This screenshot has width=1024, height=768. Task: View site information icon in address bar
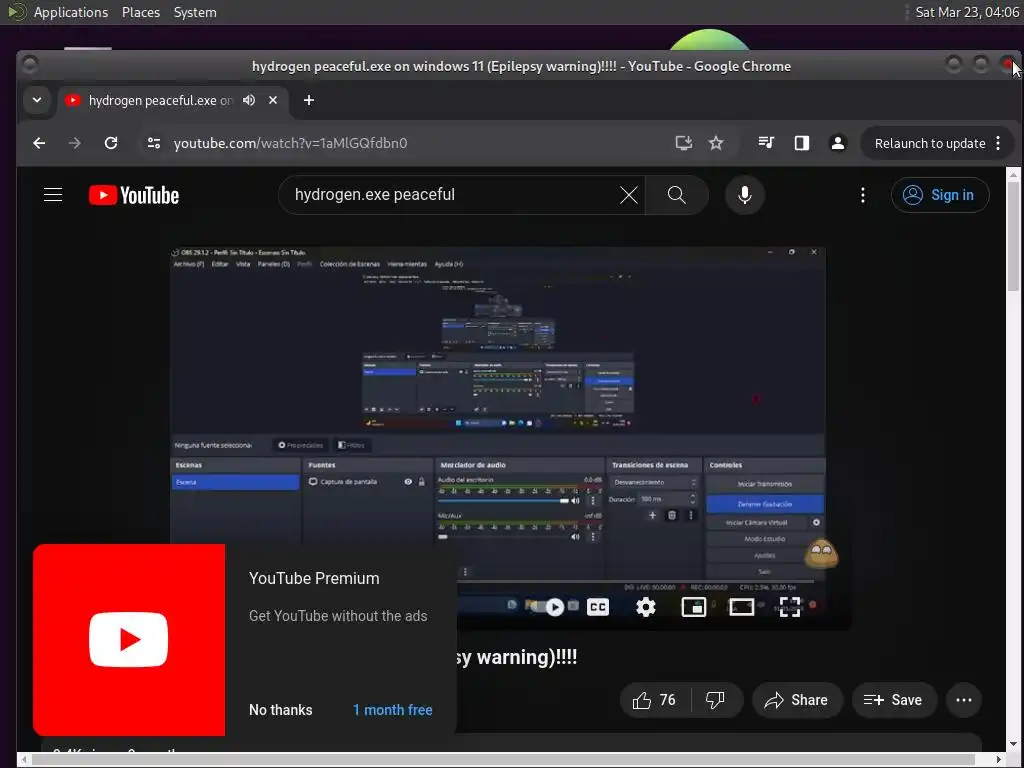pyautogui.click(x=153, y=143)
